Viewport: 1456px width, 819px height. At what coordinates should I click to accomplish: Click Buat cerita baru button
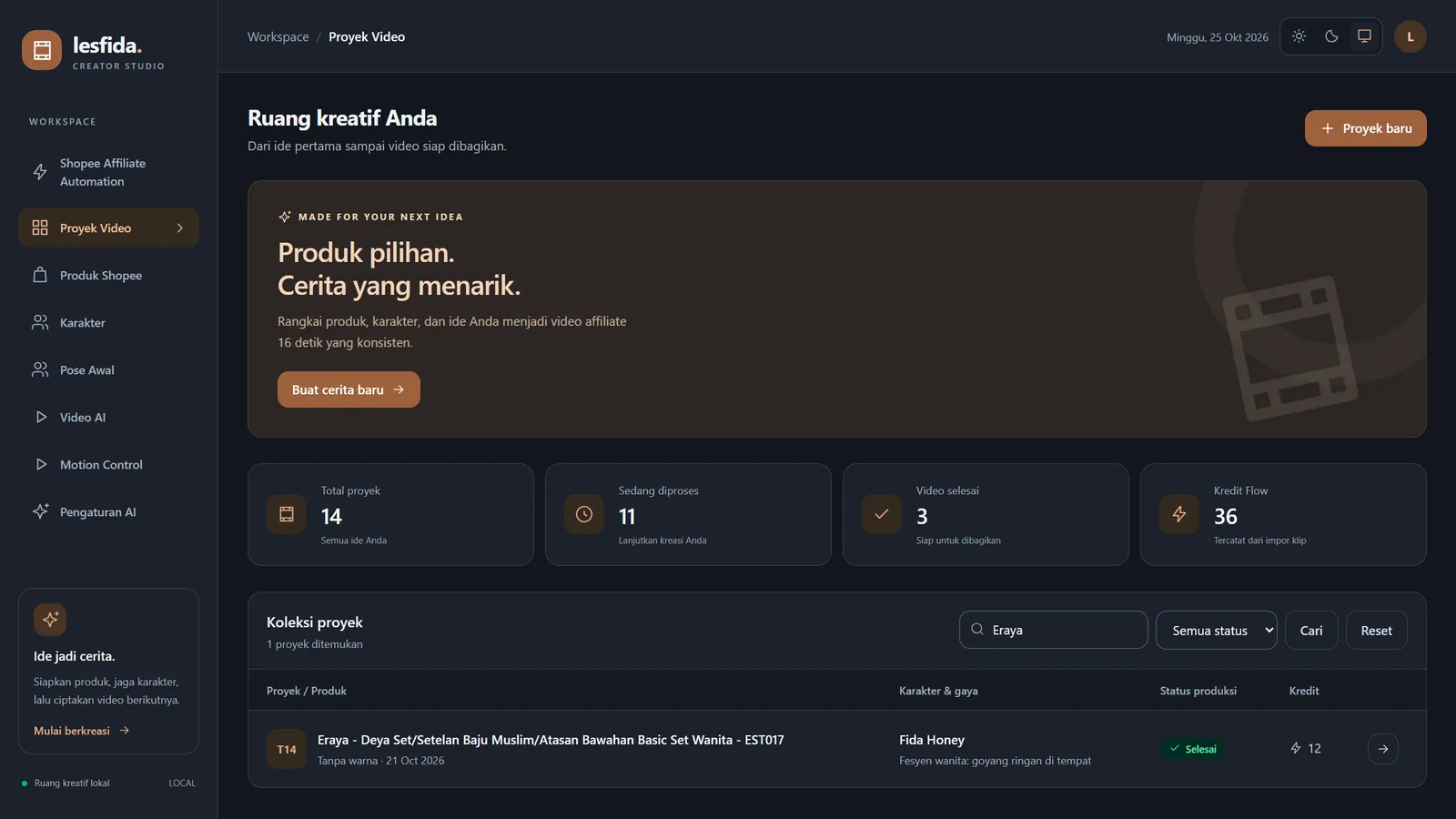(349, 389)
